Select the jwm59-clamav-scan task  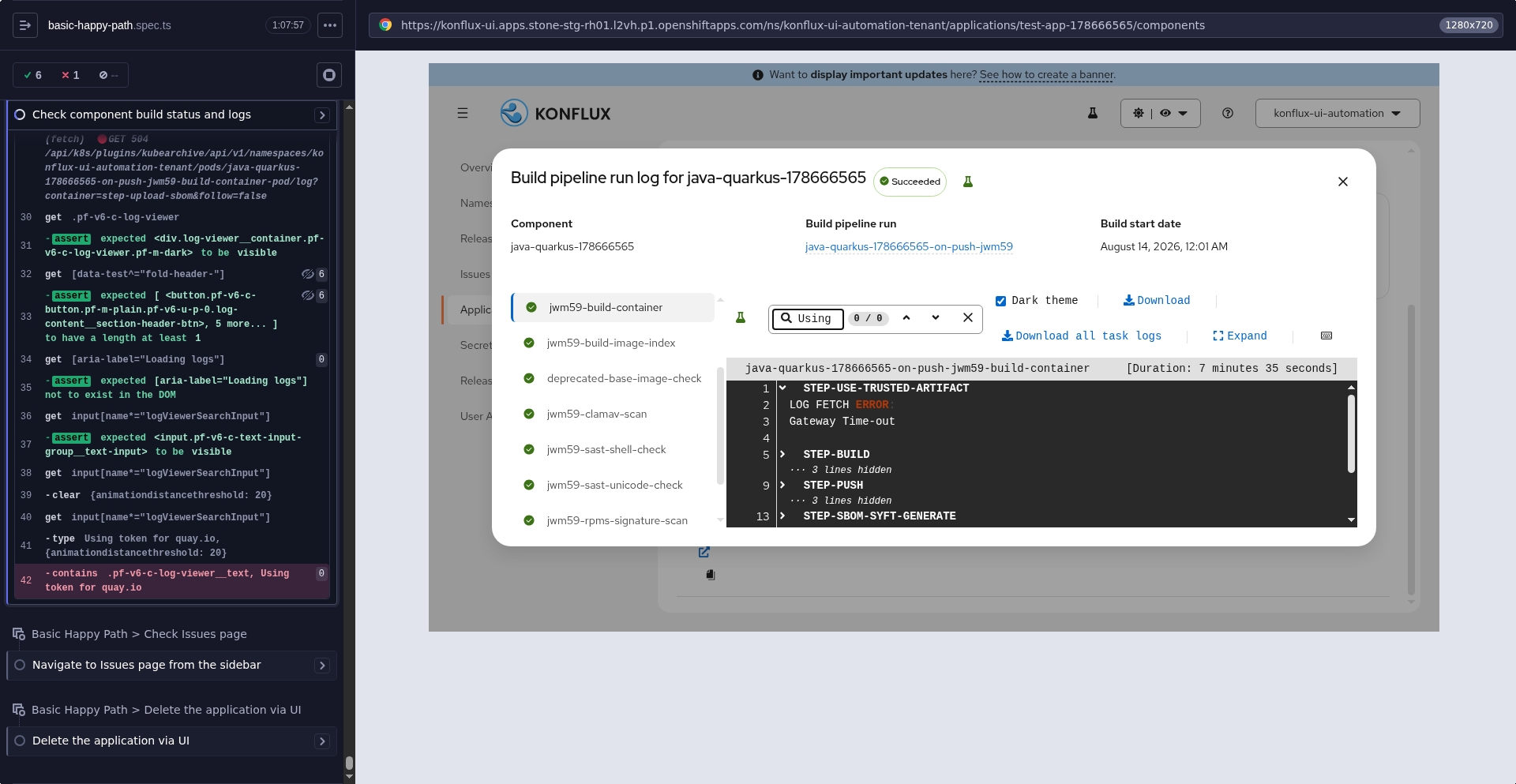pyautogui.click(x=596, y=414)
